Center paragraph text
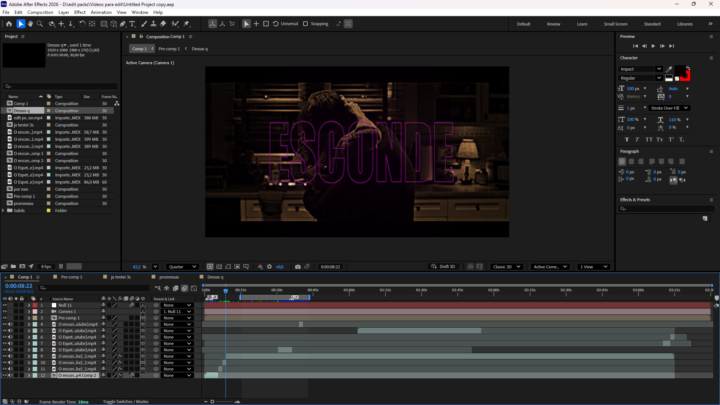This screenshot has width=720, height=405. [631, 162]
